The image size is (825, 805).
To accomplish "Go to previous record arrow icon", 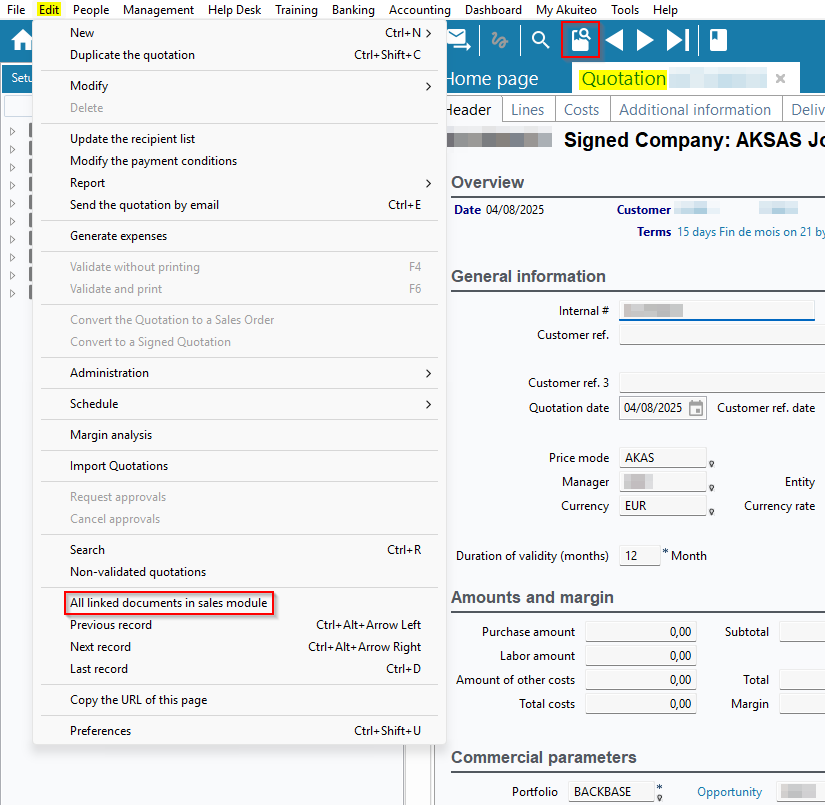I will coord(614,40).
